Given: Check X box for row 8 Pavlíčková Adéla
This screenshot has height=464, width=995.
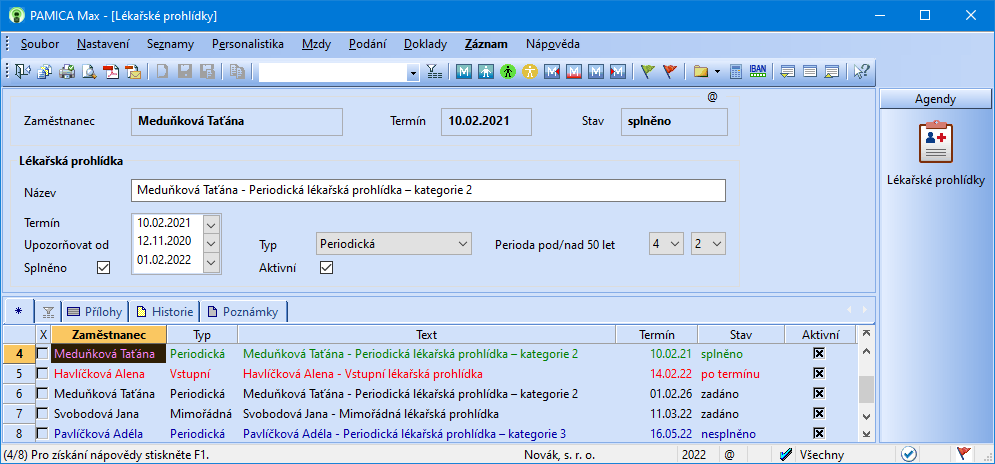Looking at the screenshot, I should 43,434.
